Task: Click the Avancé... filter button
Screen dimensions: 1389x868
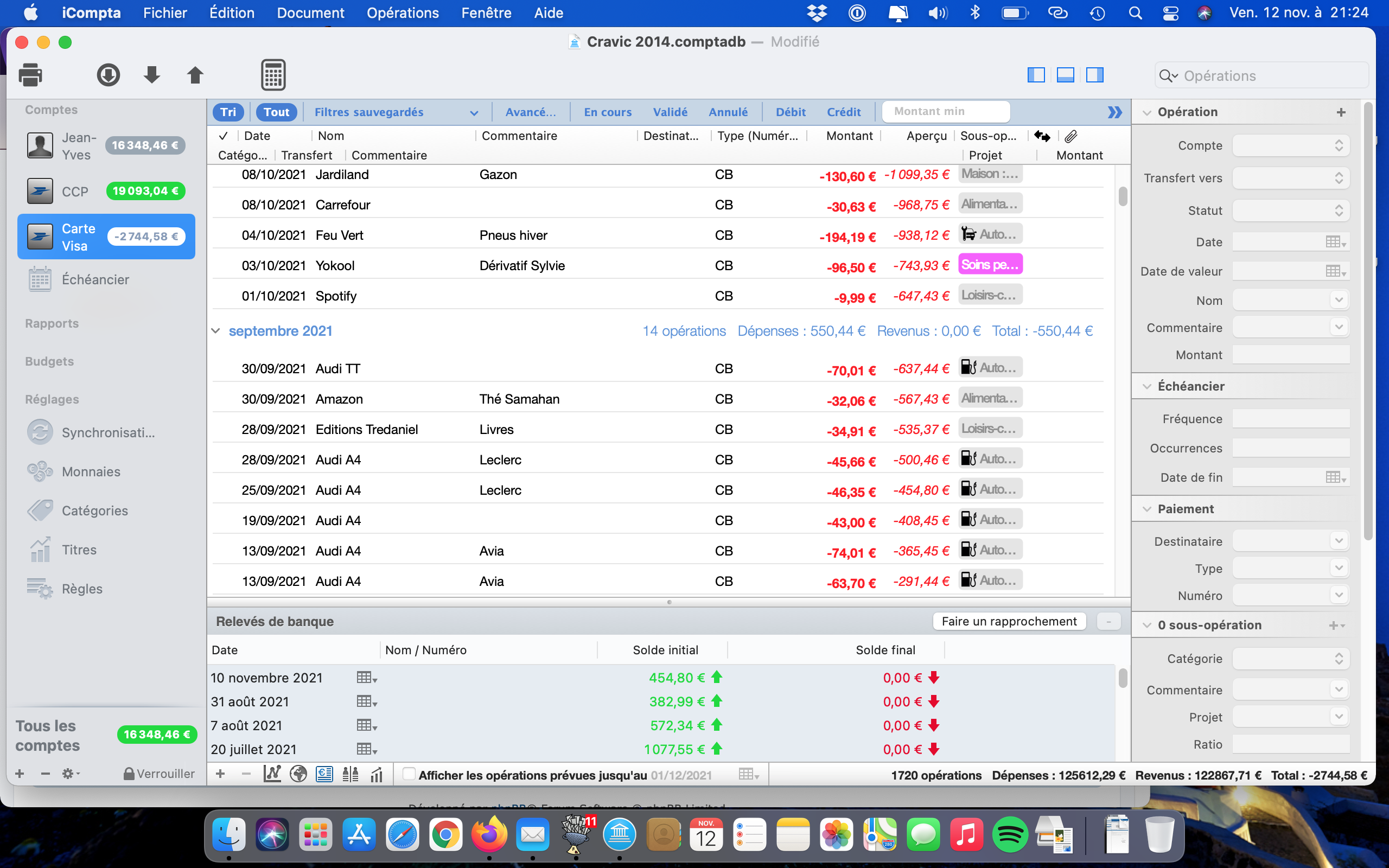Action: [530, 112]
